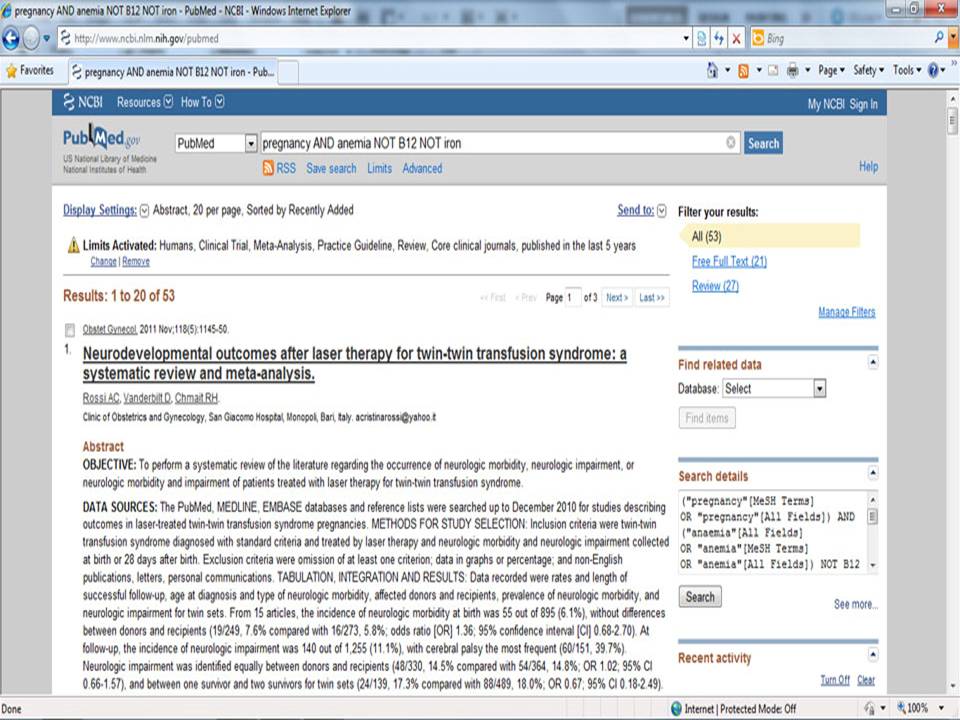The width and height of the screenshot is (960, 720).
Task: Collapse the Recent activity panel
Action: click(873, 655)
